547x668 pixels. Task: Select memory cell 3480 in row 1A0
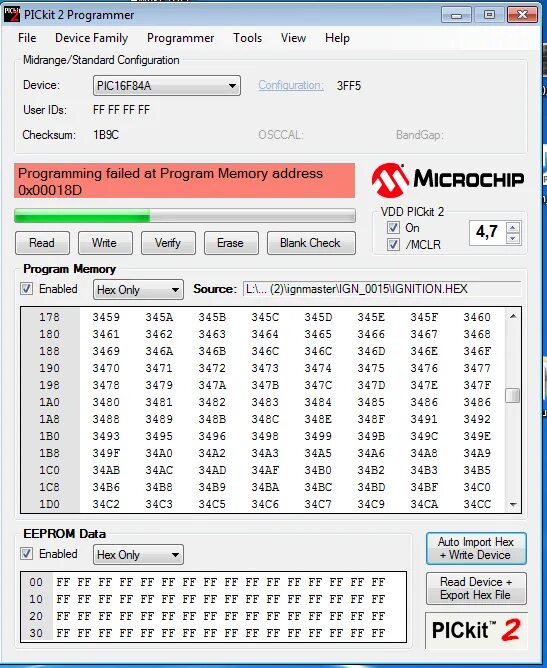pyautogui.click(x=106, y=403)
